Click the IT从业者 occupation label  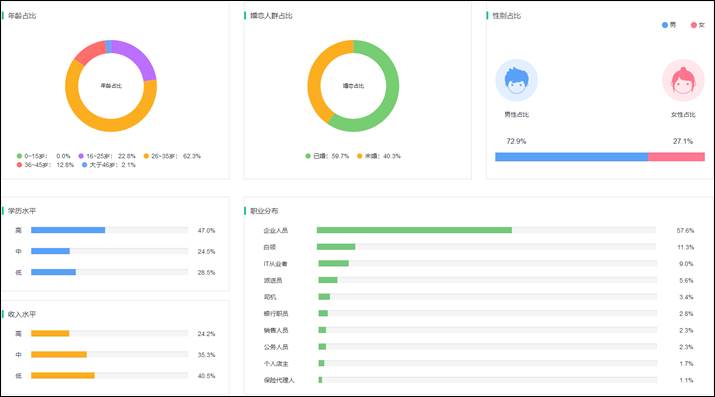(x=275, y=263)
